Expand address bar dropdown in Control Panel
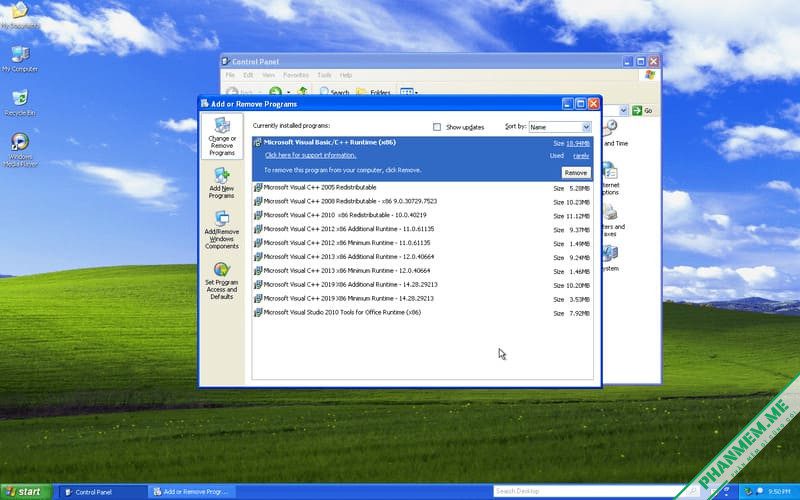 [x=623, y=110]
